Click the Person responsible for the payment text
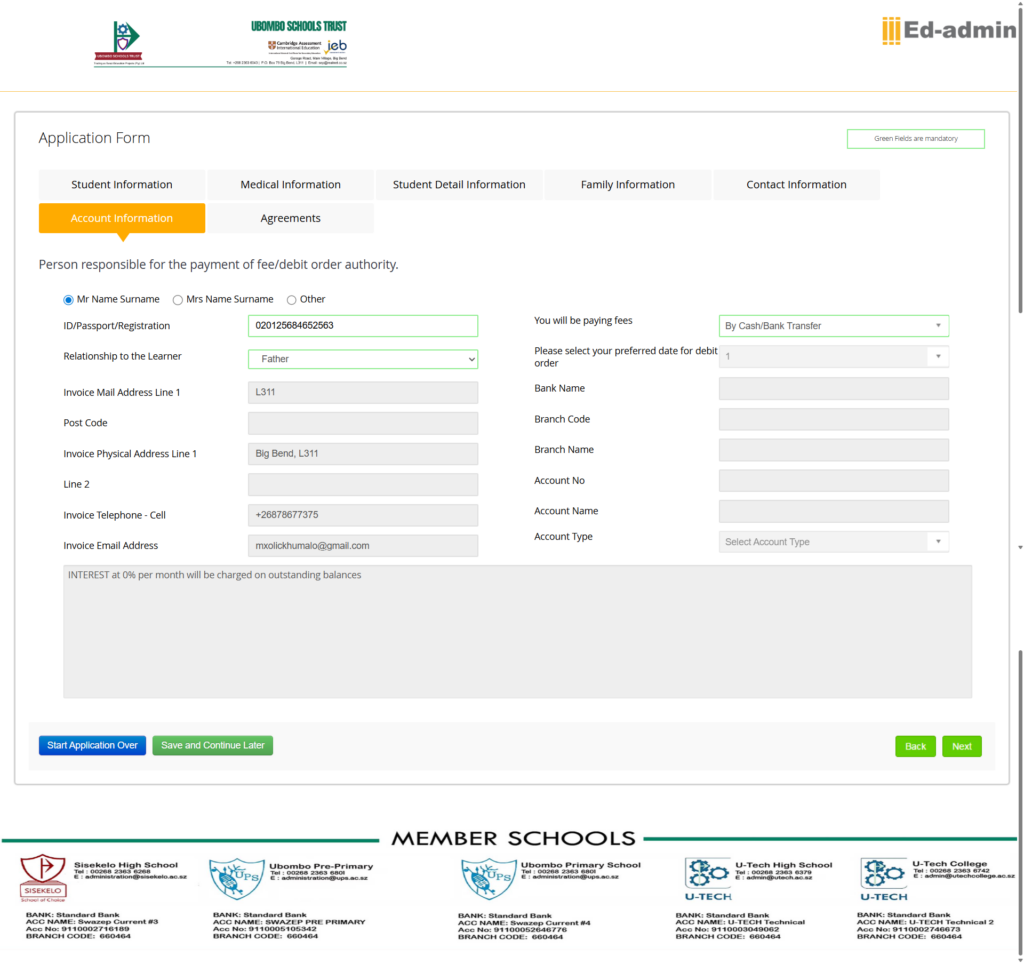The width and height of the screenshot is (1024, 964). tap(218, 265)
